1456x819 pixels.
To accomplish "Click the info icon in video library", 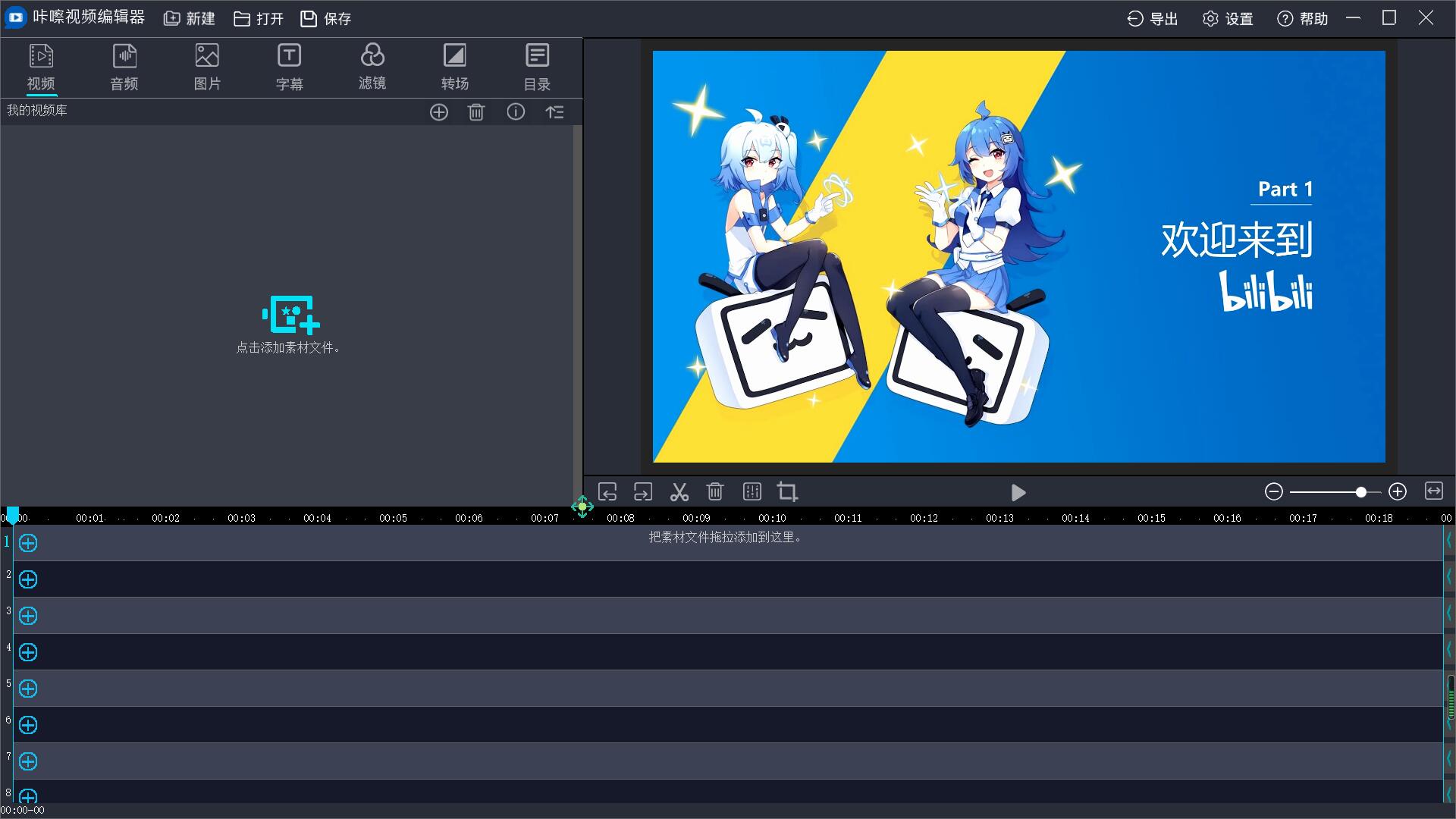I will [516, 112].
